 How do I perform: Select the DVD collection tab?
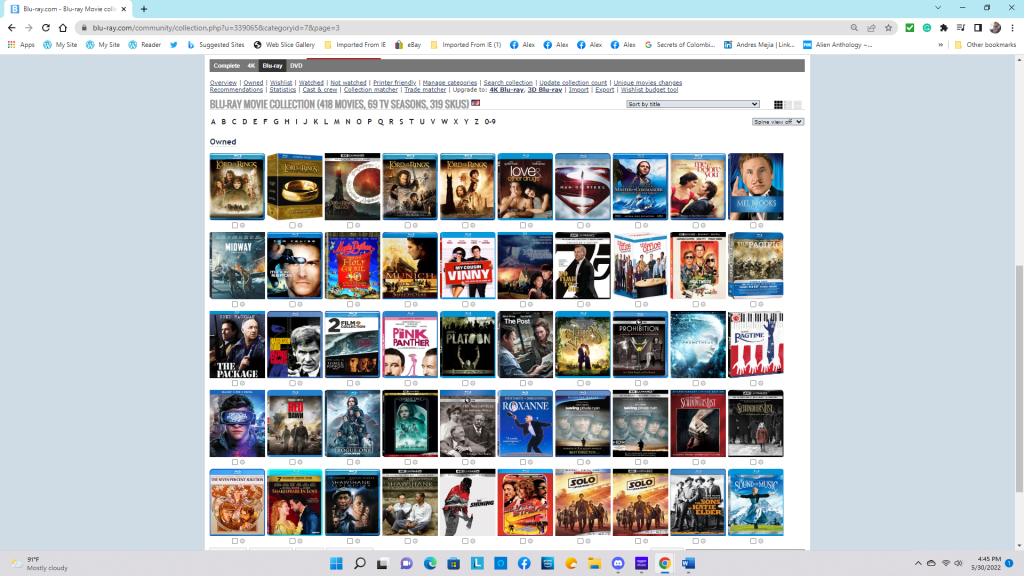click(x=296, y=66)
